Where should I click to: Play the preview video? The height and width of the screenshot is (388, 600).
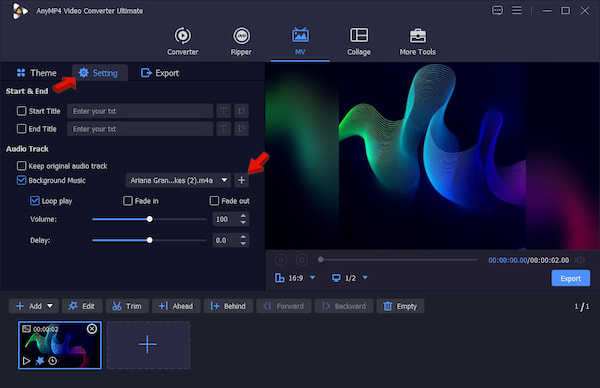point(281,260)
